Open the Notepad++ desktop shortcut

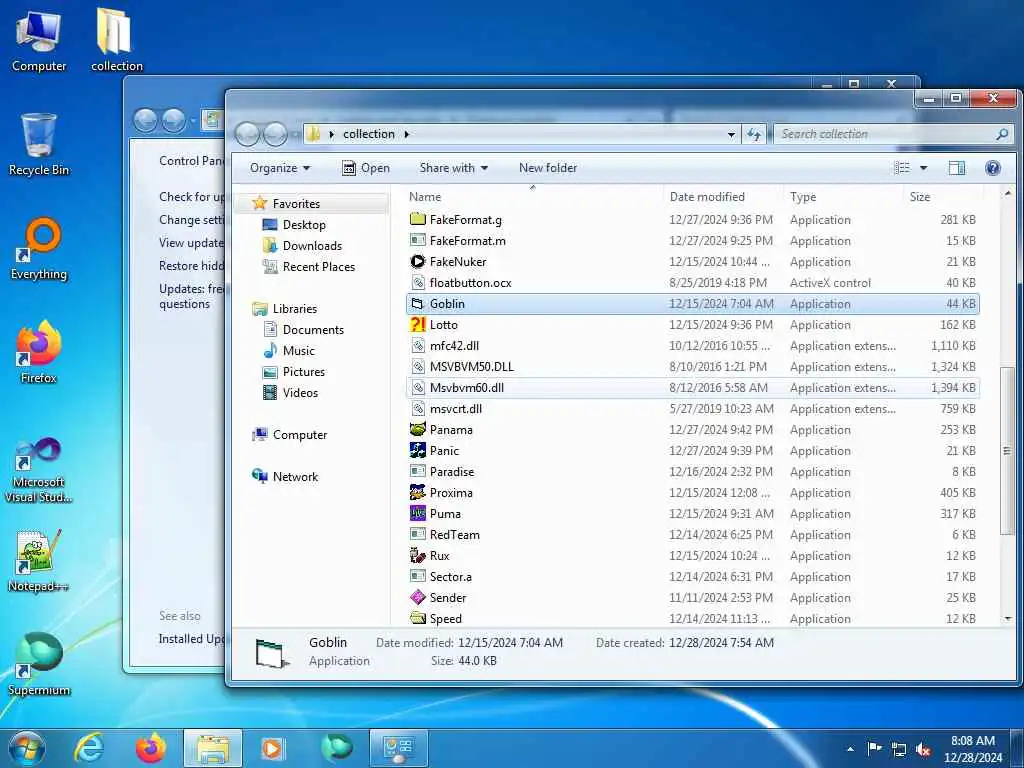39,561
